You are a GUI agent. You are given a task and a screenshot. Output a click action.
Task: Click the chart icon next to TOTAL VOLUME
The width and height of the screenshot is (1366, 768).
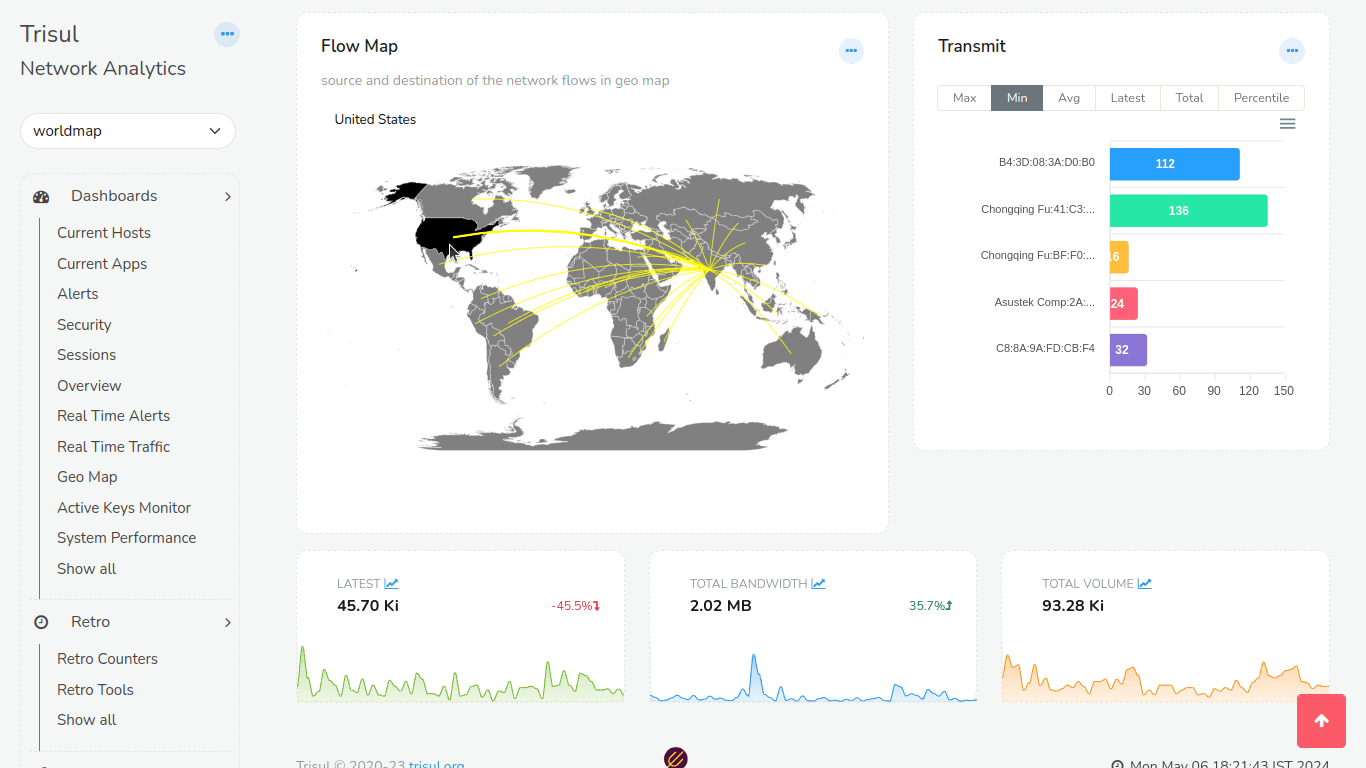(1144, 582)
